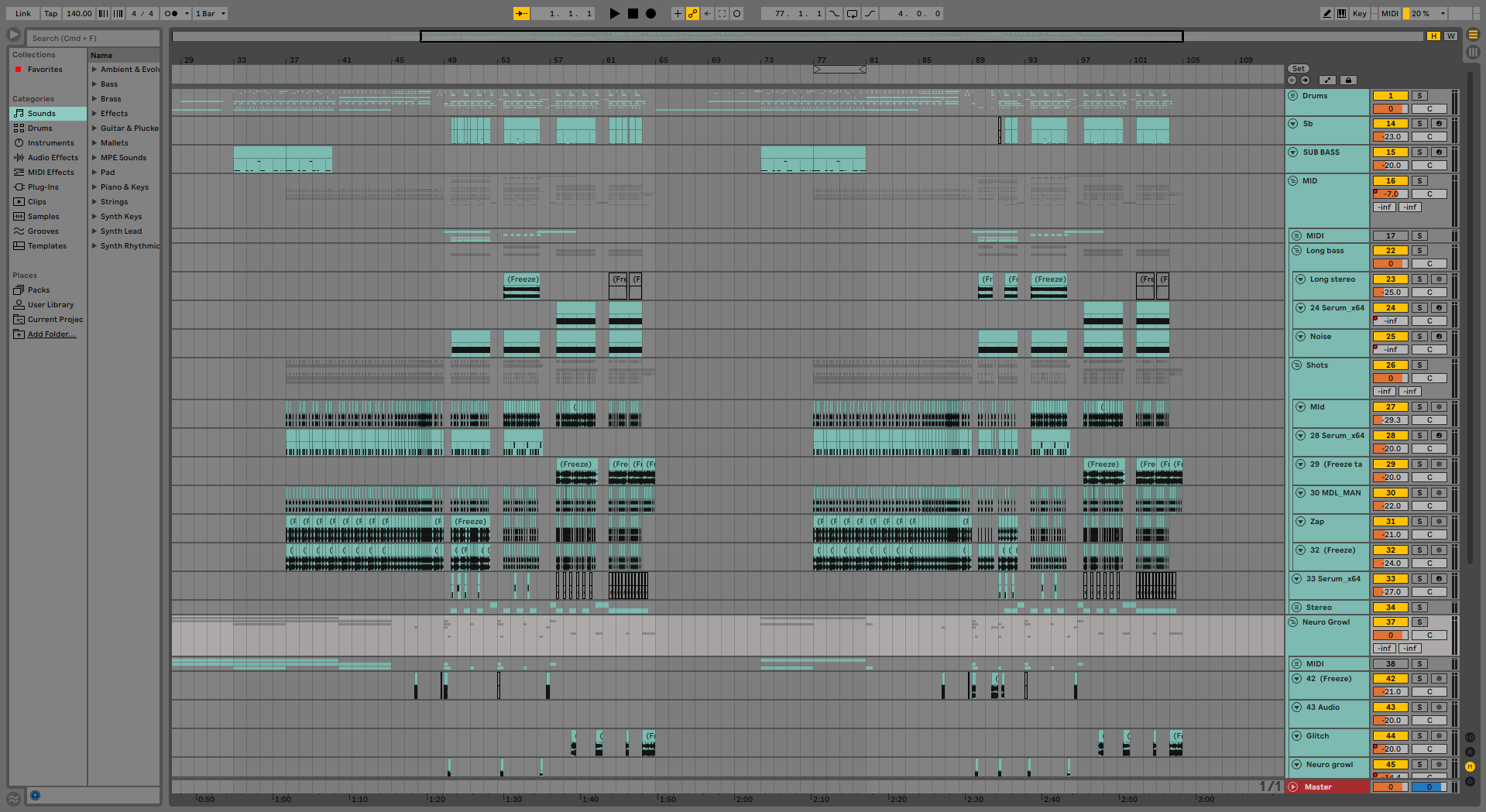Expand the Bass folder in browser

(x=94, y=84)
